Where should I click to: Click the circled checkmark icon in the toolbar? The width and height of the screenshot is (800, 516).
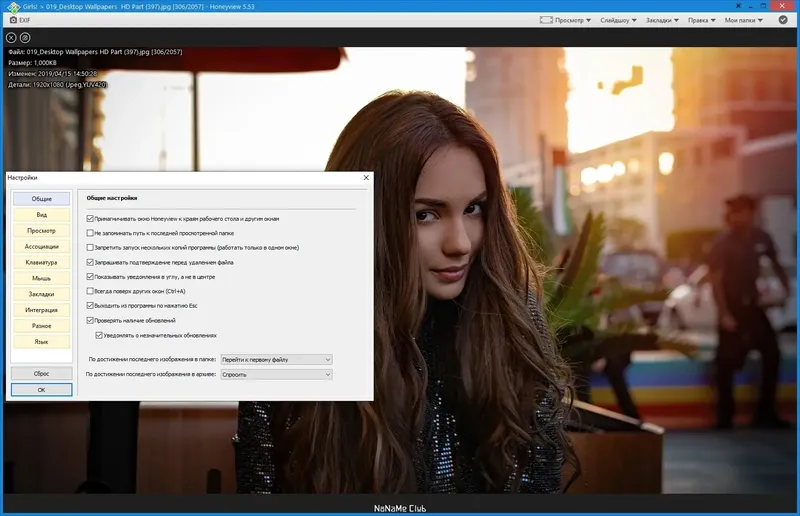pos(783,20)
